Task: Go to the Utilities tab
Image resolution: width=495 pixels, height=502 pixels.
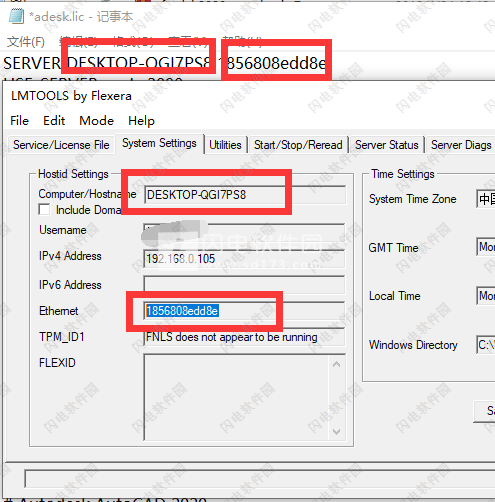Action: coord(225,145)
